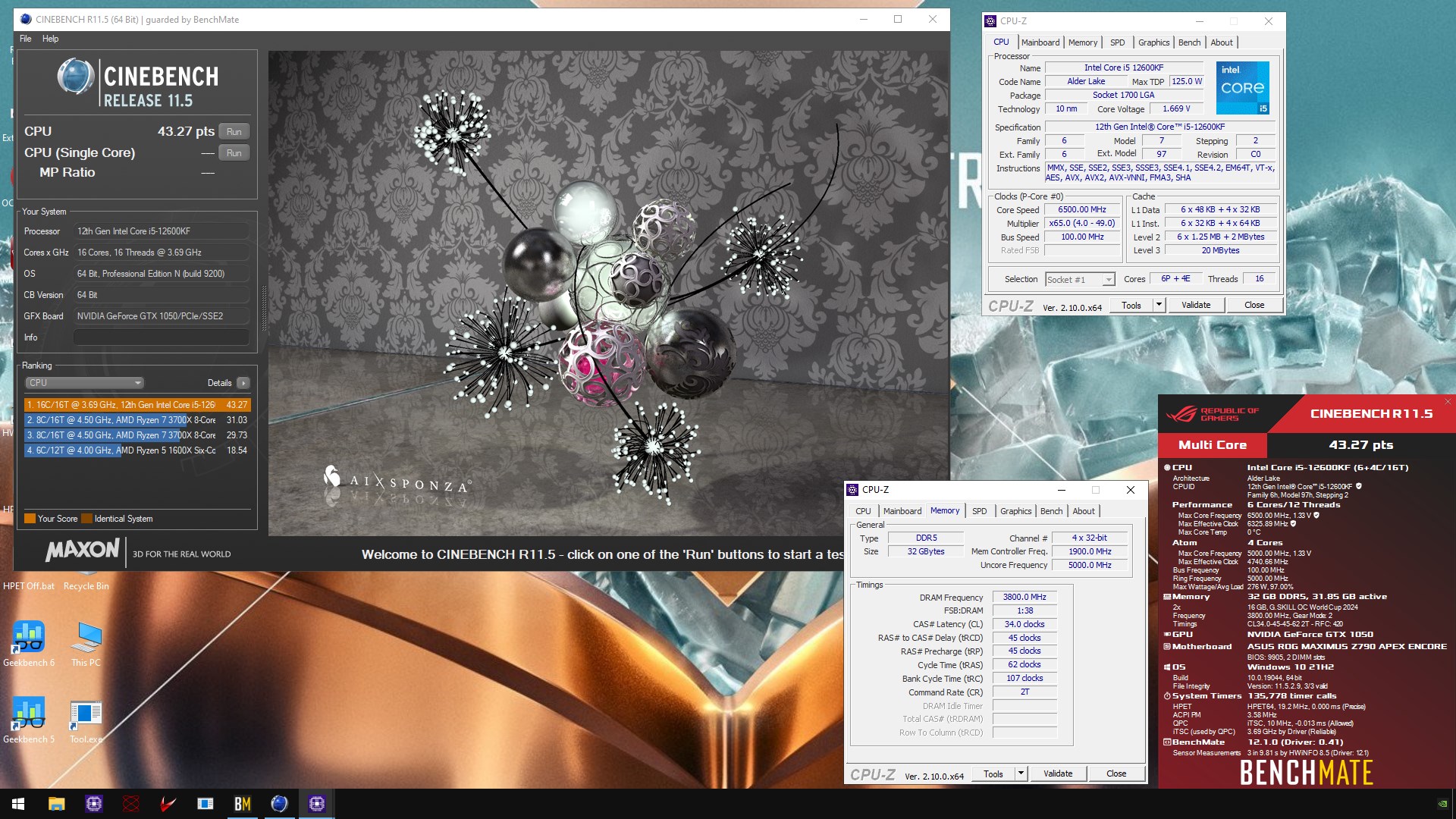Click the 6500.00 MHz Core Speed value
Screen dimensions: 1456x819
(x=1082, y=210)
